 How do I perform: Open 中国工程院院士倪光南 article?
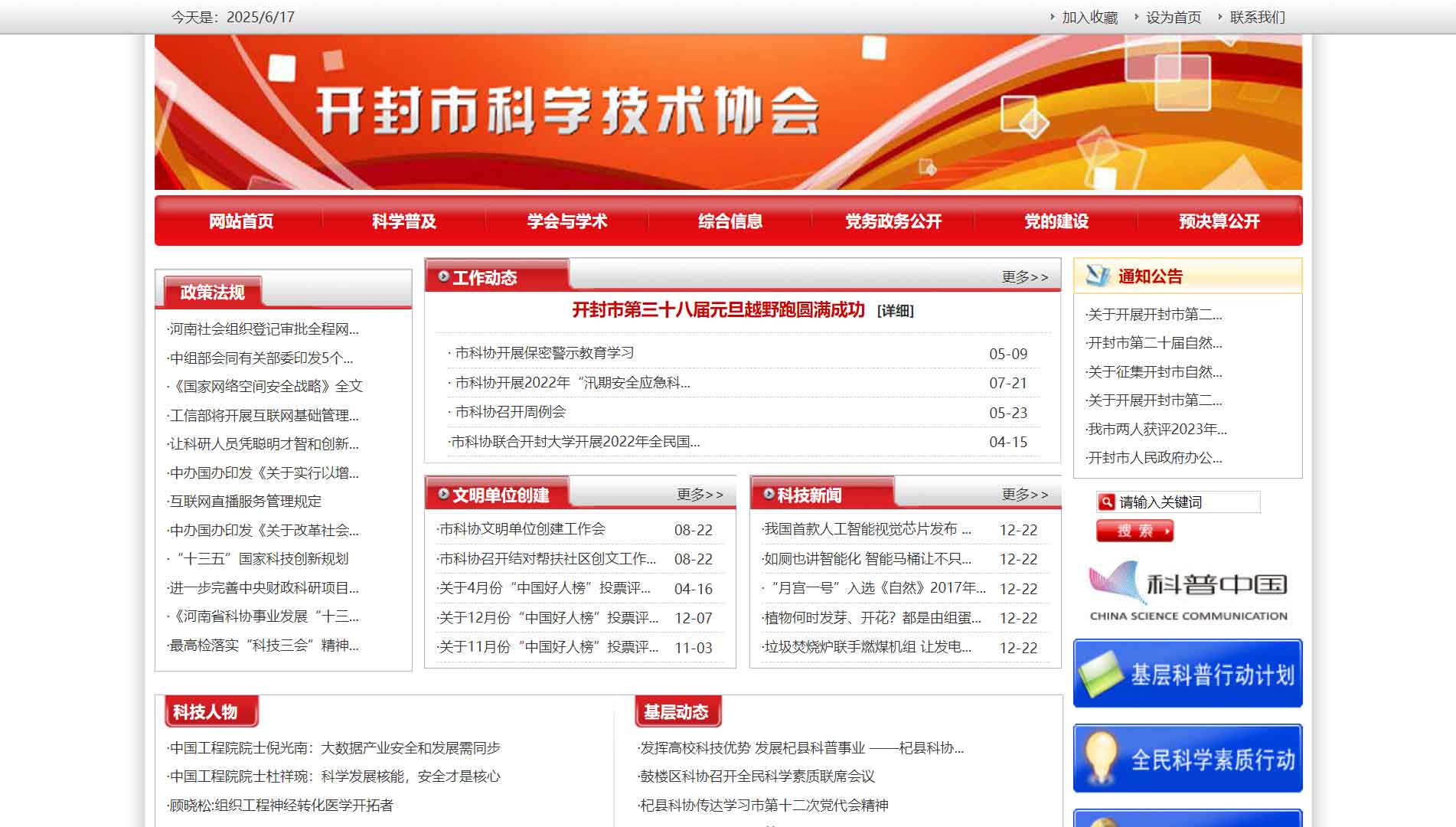pos(335,748)
